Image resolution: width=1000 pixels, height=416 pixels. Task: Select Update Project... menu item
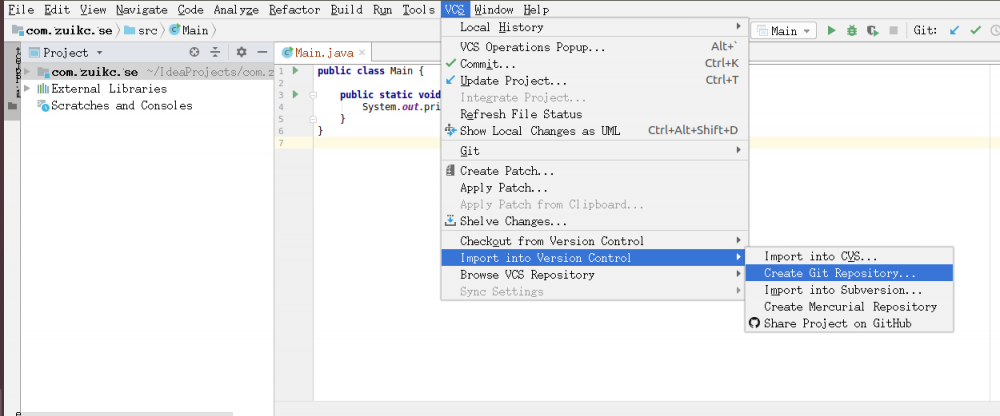[x=592, y=80]
